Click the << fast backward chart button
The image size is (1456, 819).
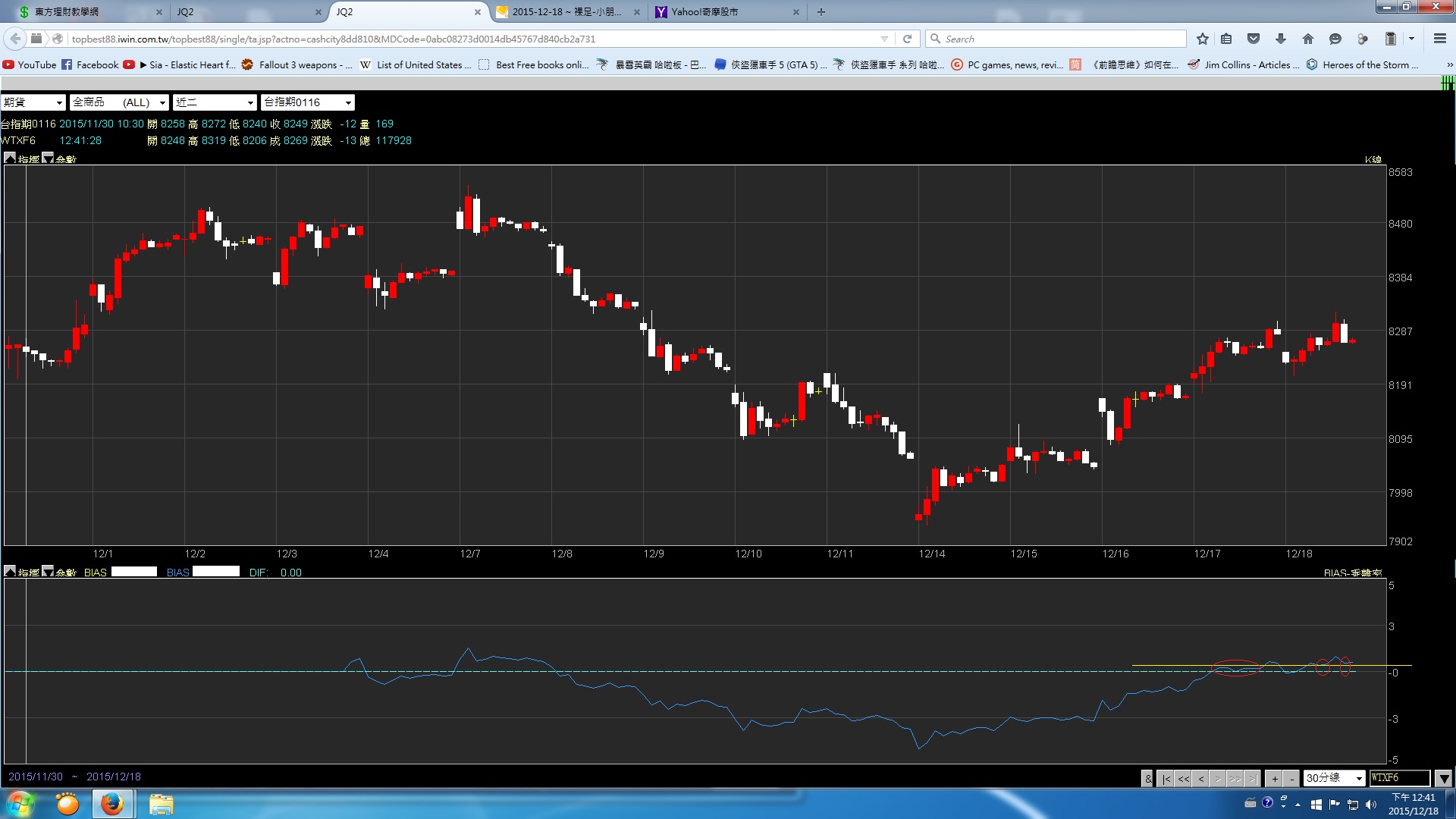click(1183, 779)
